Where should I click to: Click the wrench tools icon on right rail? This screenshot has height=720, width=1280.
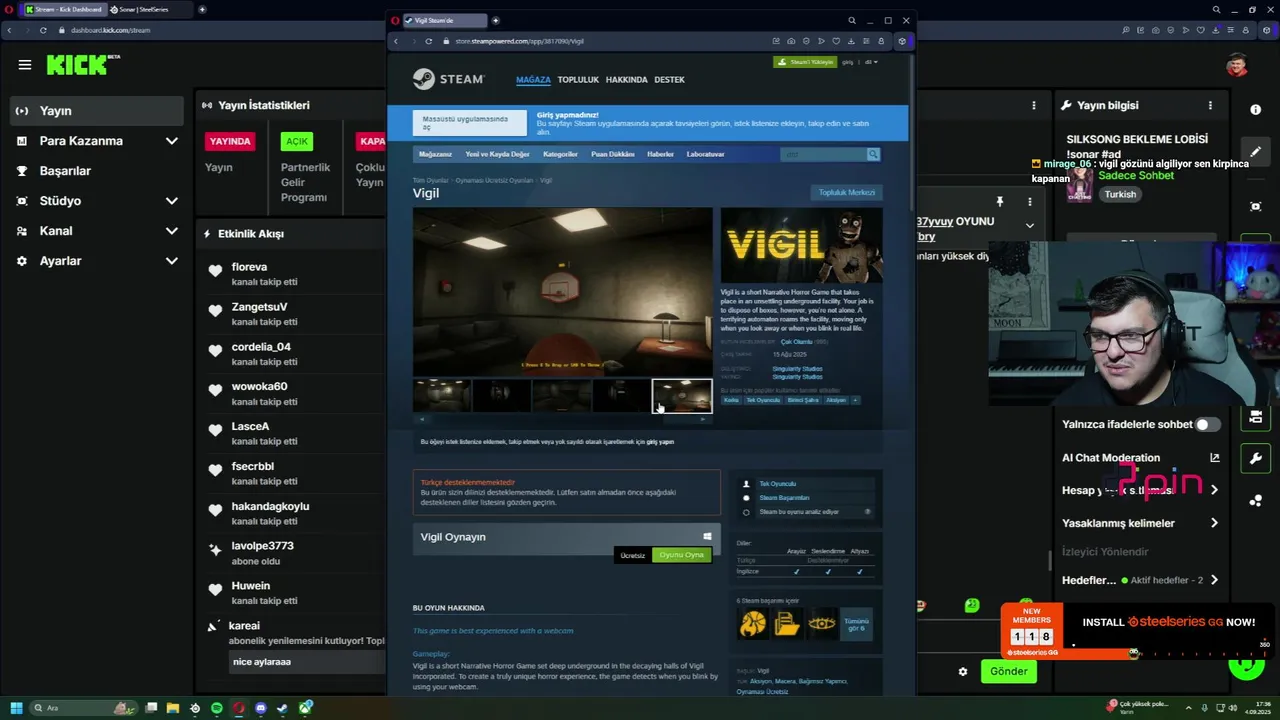(x=1256, y=458)
